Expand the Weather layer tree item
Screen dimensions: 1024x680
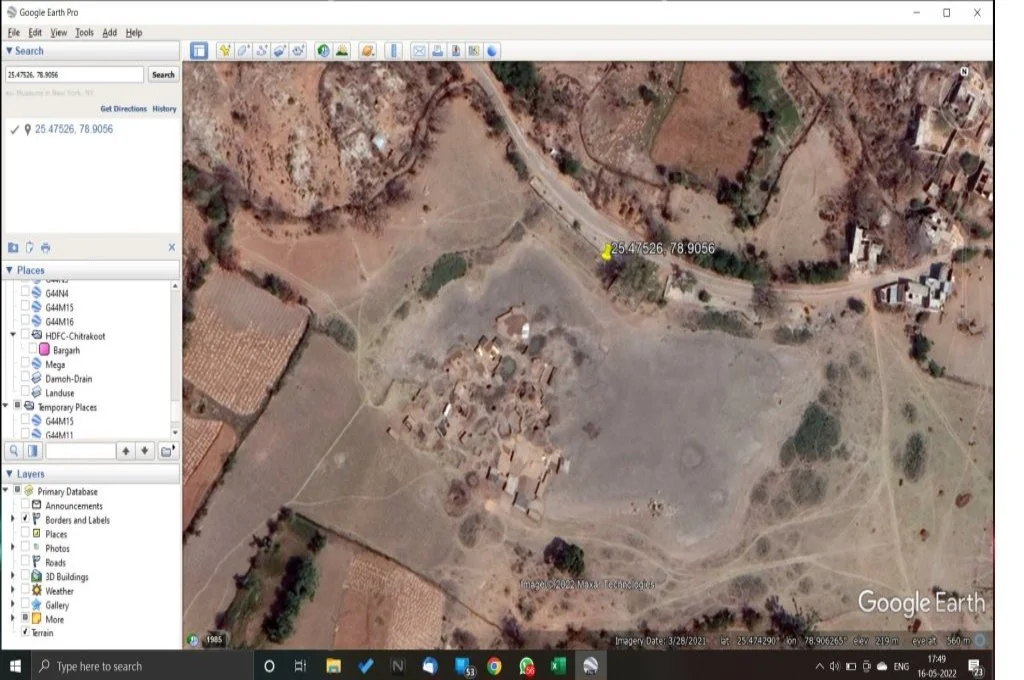[x=12, y=590]
